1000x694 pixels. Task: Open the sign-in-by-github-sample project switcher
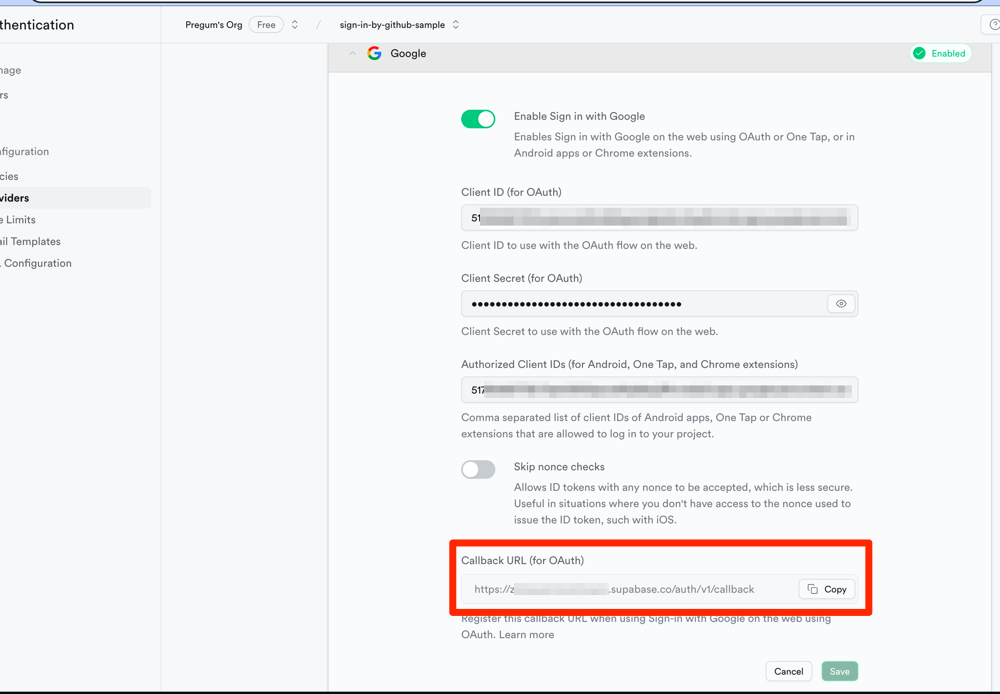[x=393, y=24]
